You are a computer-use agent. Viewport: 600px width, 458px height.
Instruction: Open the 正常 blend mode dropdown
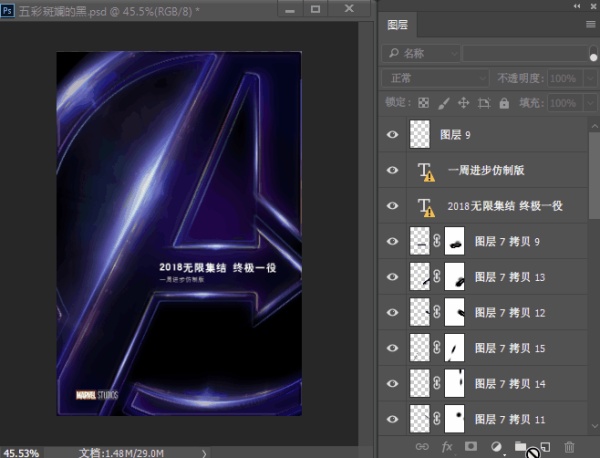point(433,77)
